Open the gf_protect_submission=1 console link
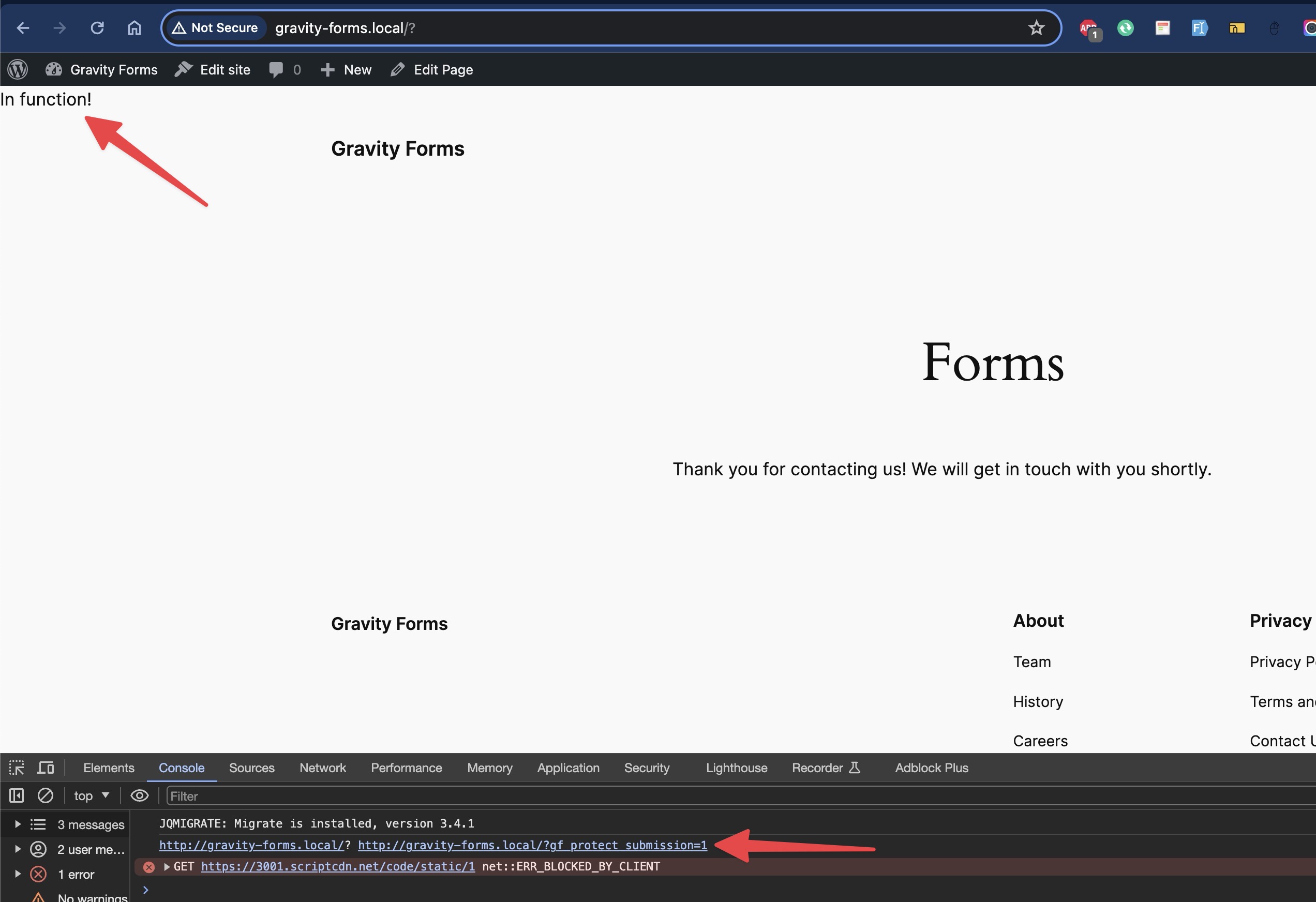Viewport: 1316px width, 902px height. 532,845
